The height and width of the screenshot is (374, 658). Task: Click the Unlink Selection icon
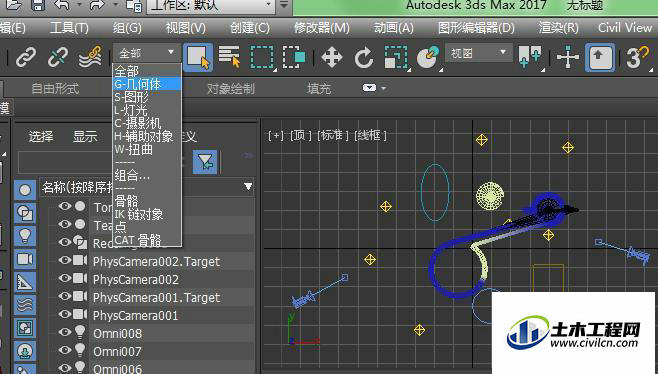58,57
